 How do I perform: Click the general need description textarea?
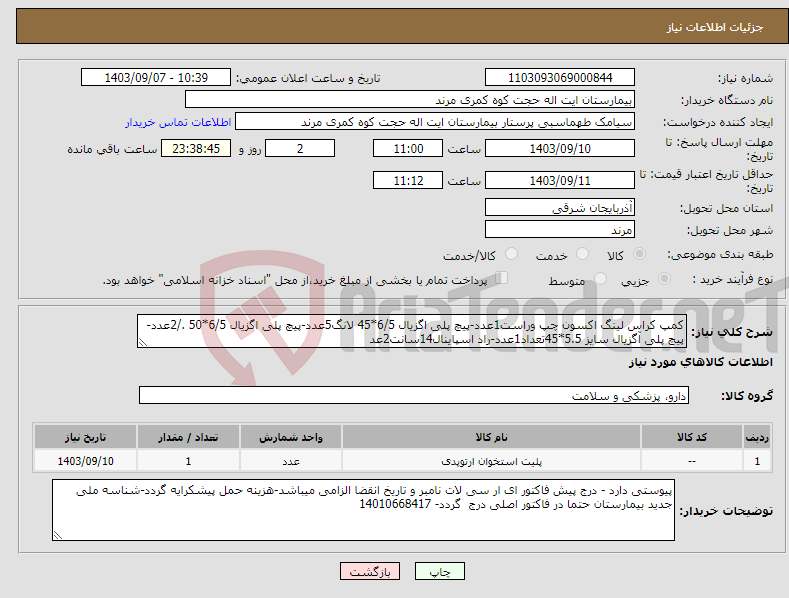pyautogui.click(x=412, y=331)
